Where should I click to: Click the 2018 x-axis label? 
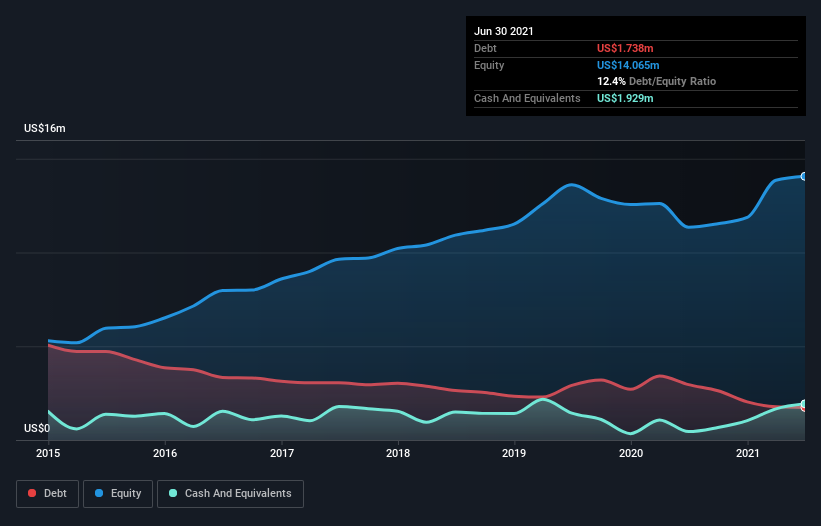click(x=398, y=453)
